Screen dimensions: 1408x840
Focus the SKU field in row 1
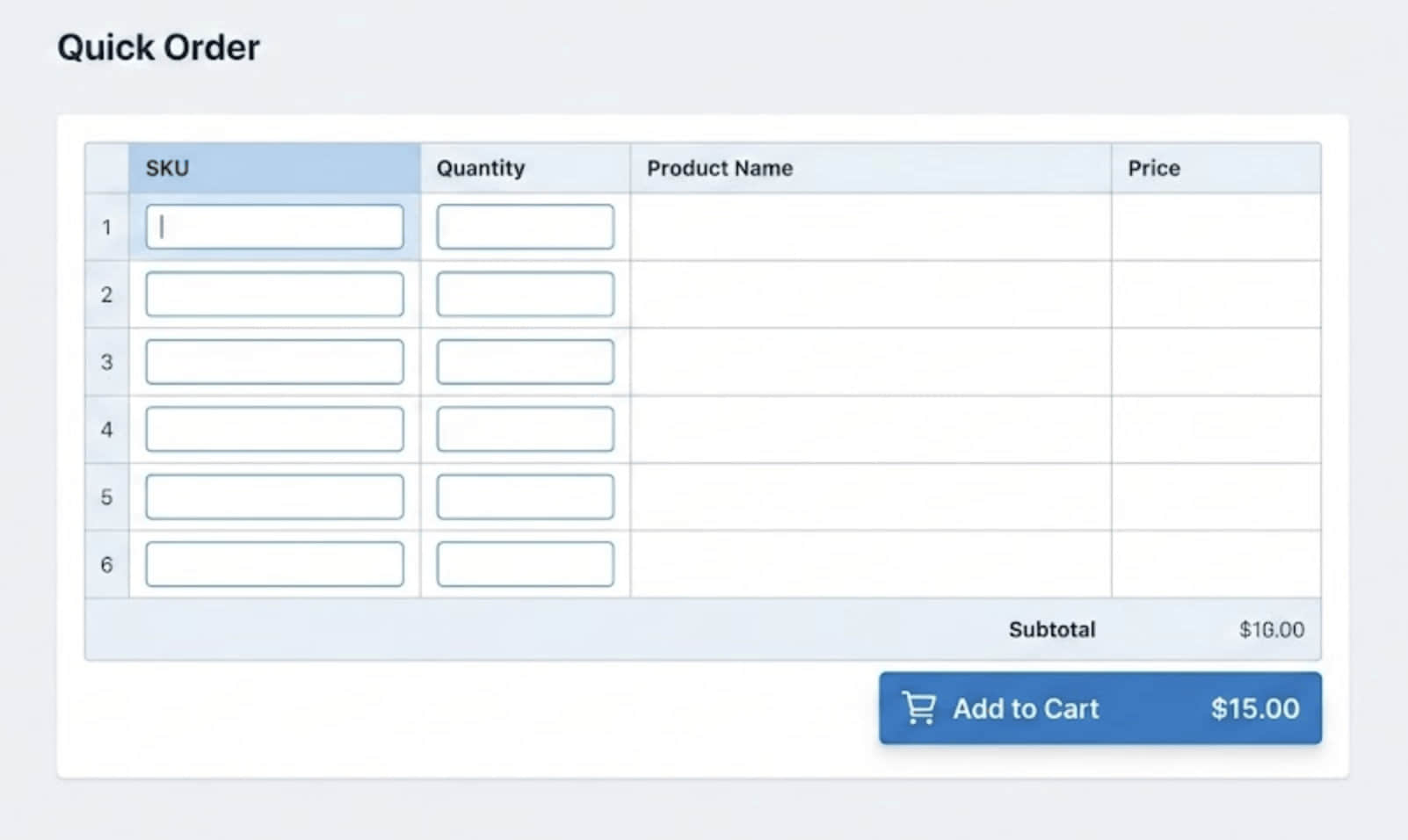click(x=274, y=227)
